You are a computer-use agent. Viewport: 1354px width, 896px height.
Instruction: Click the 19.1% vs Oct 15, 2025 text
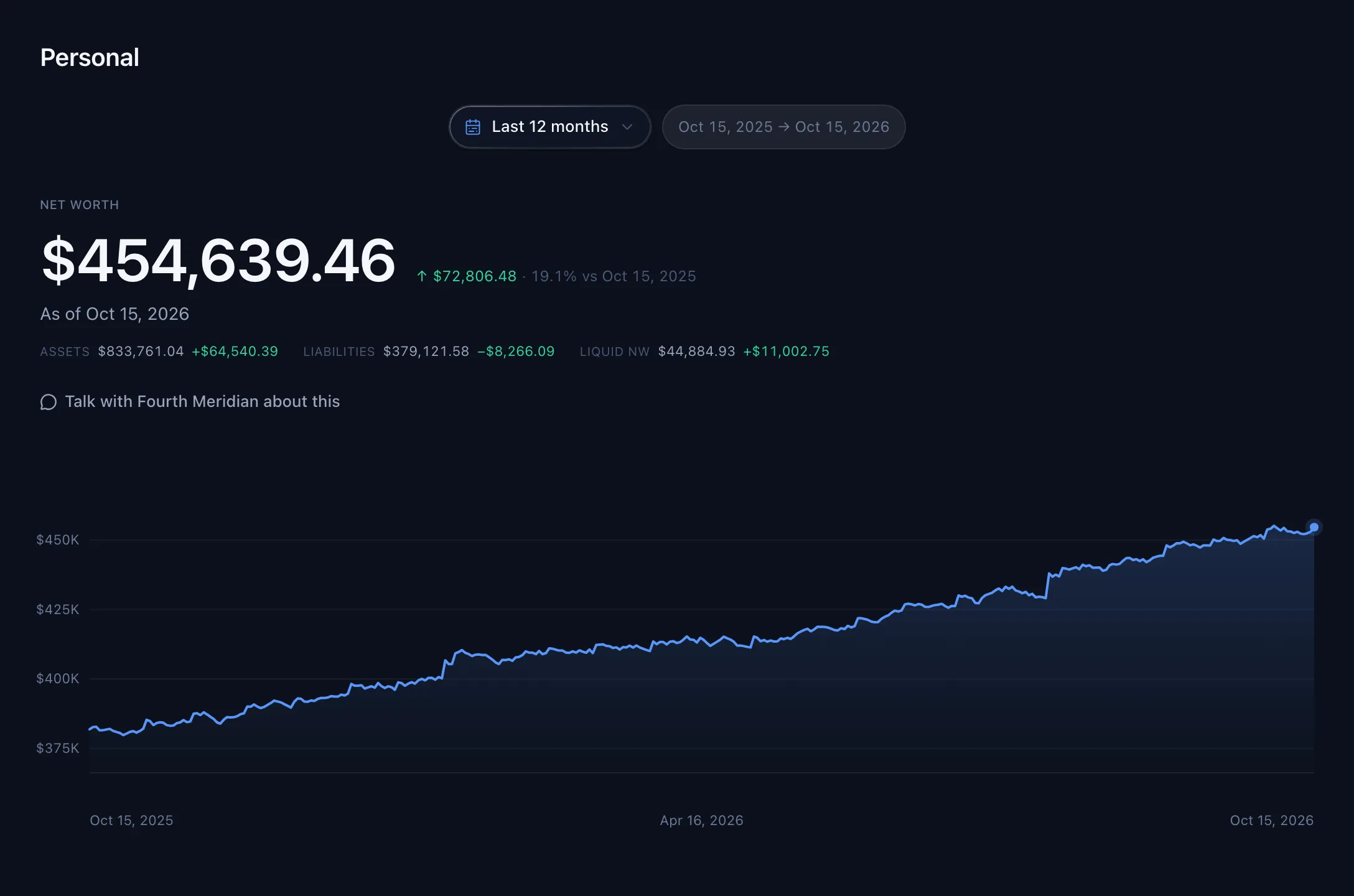pos(614,276)
